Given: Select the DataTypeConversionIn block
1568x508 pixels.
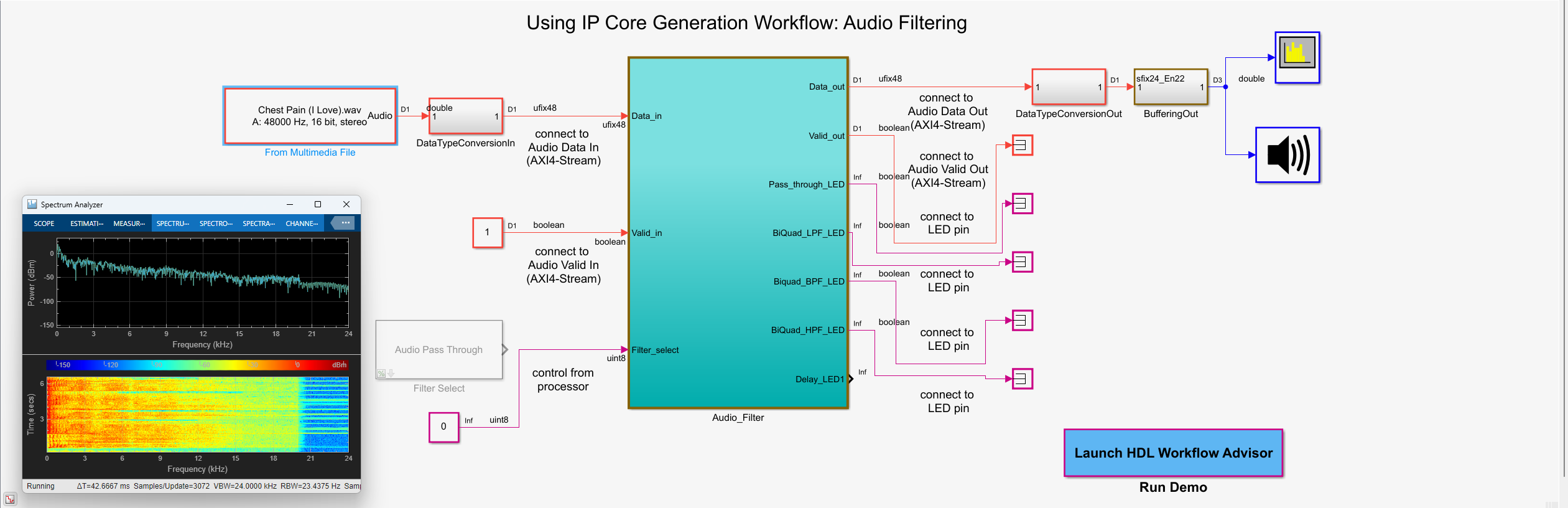Looking at the screenshot, I should click(x=465, y=116).
